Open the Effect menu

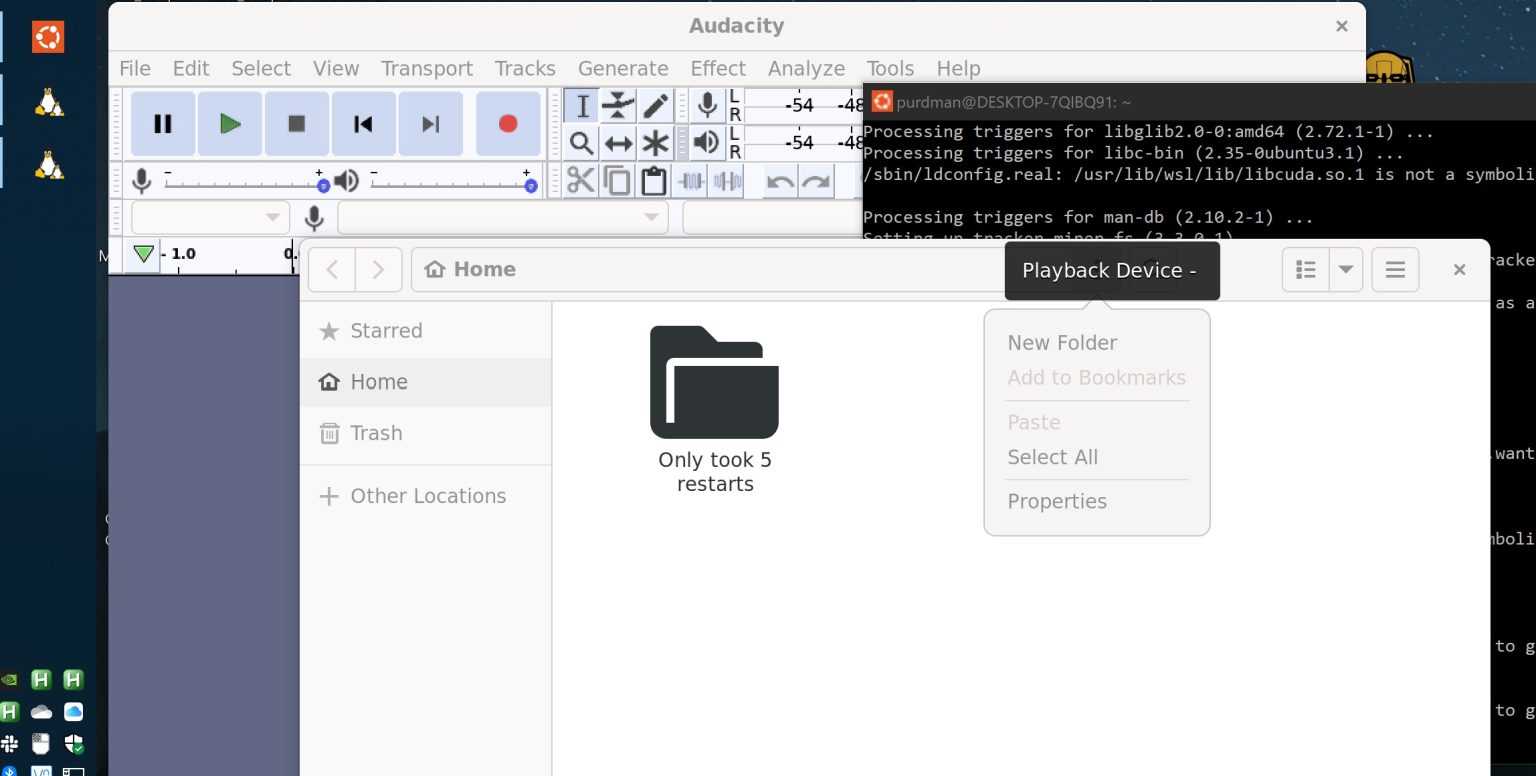tap(717, 68)
